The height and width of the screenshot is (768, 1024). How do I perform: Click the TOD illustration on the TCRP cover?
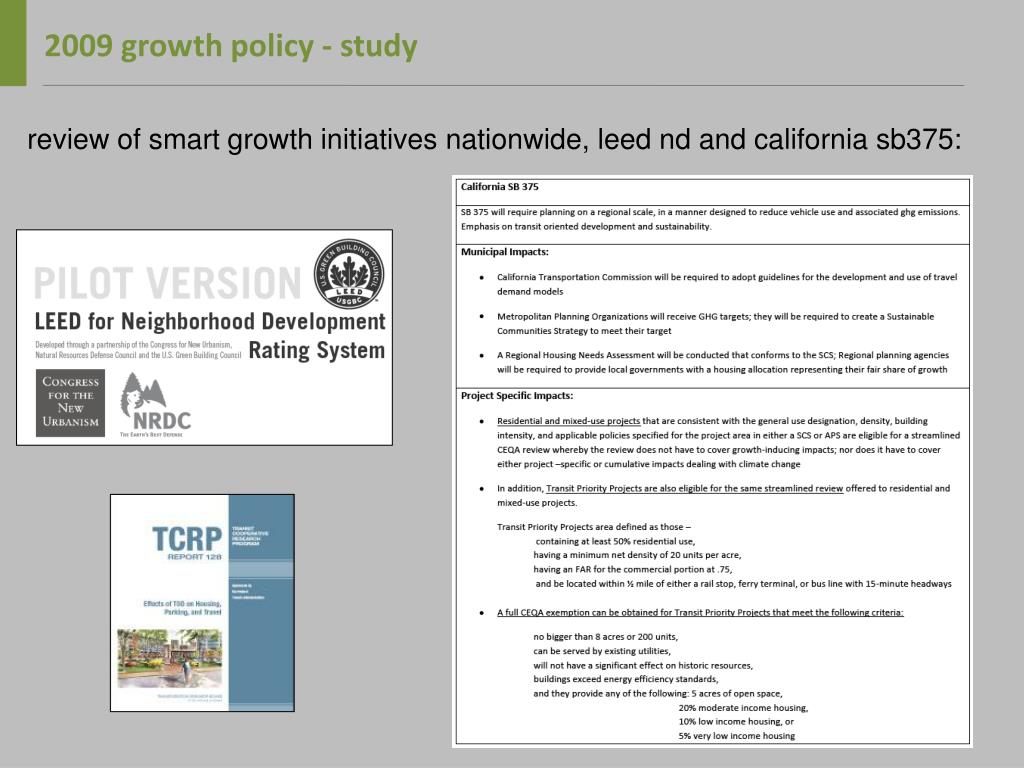pyautogui.click(x=170, y=658)
